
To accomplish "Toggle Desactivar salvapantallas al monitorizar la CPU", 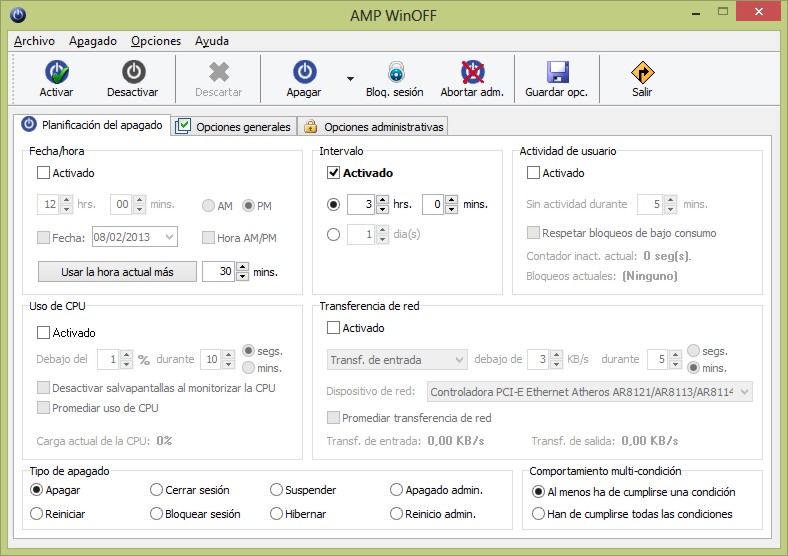I will tap(44, 388).
